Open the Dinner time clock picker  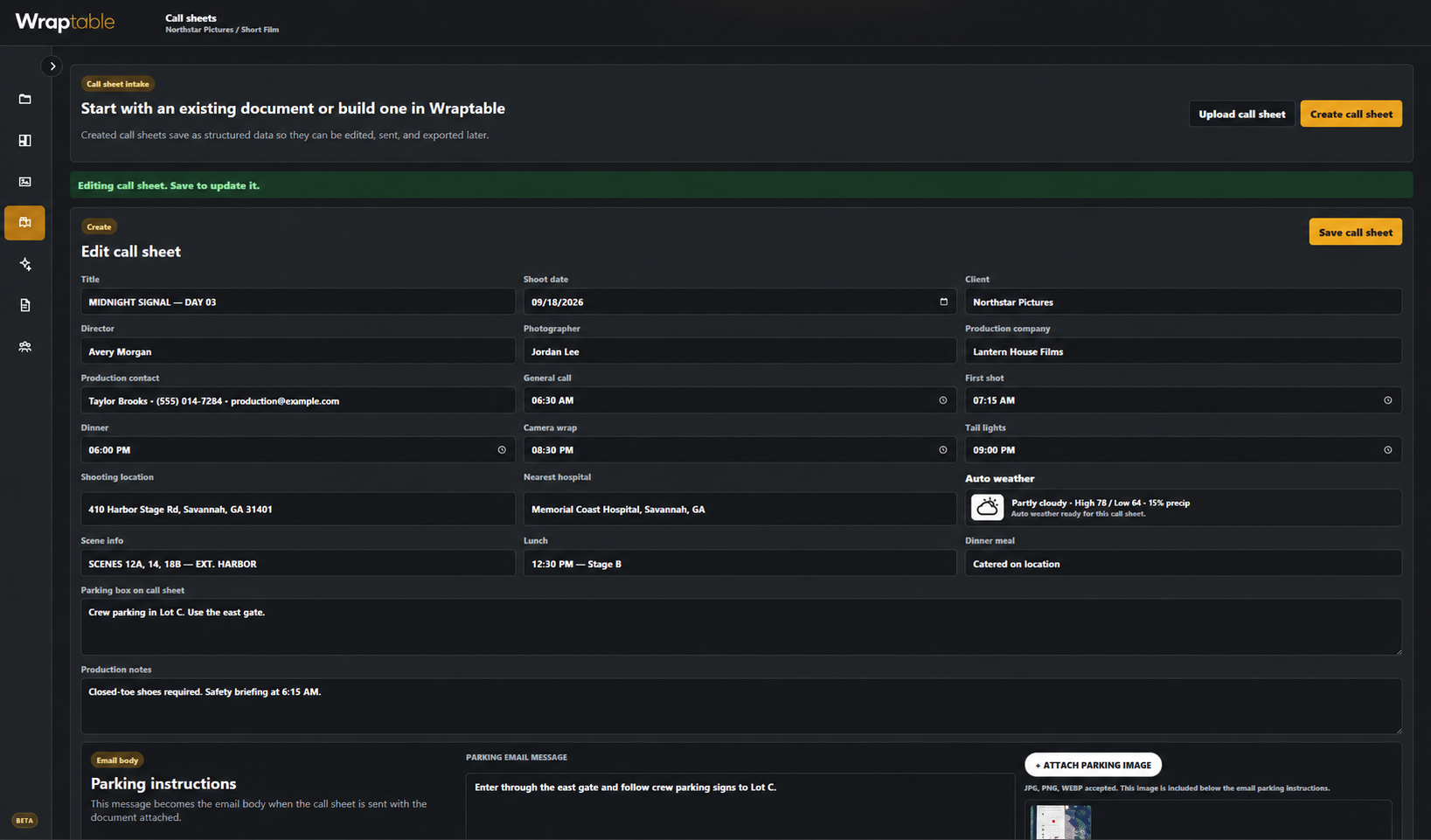(x=502, y=450)
